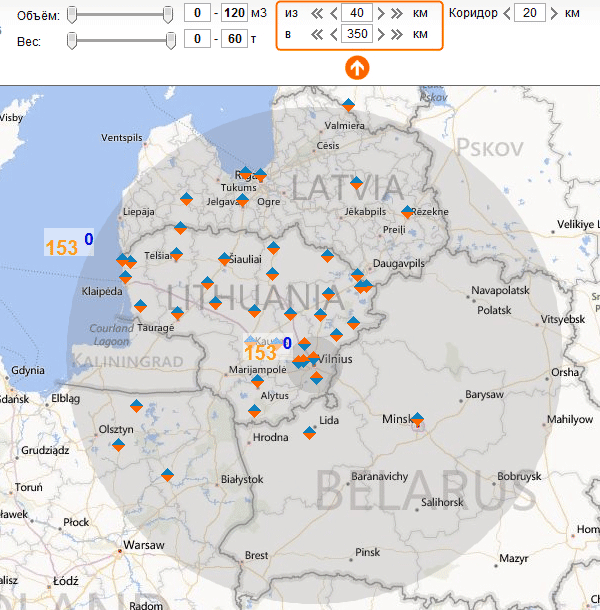Select the marker near Rēzekne in Latvia

coord(407,212)
